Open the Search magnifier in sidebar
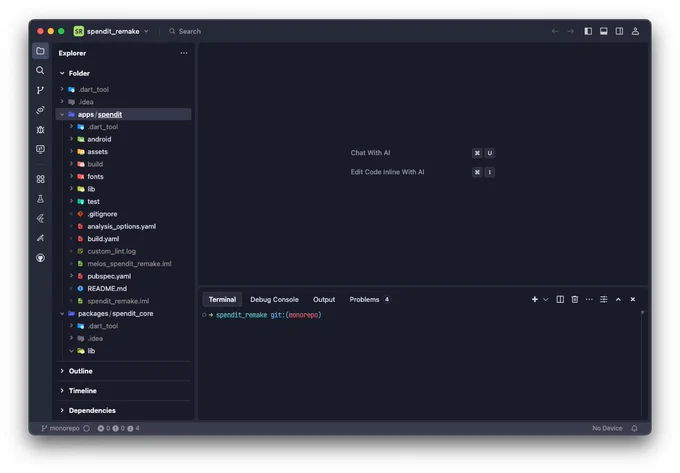680x473 pixels. 40,70
